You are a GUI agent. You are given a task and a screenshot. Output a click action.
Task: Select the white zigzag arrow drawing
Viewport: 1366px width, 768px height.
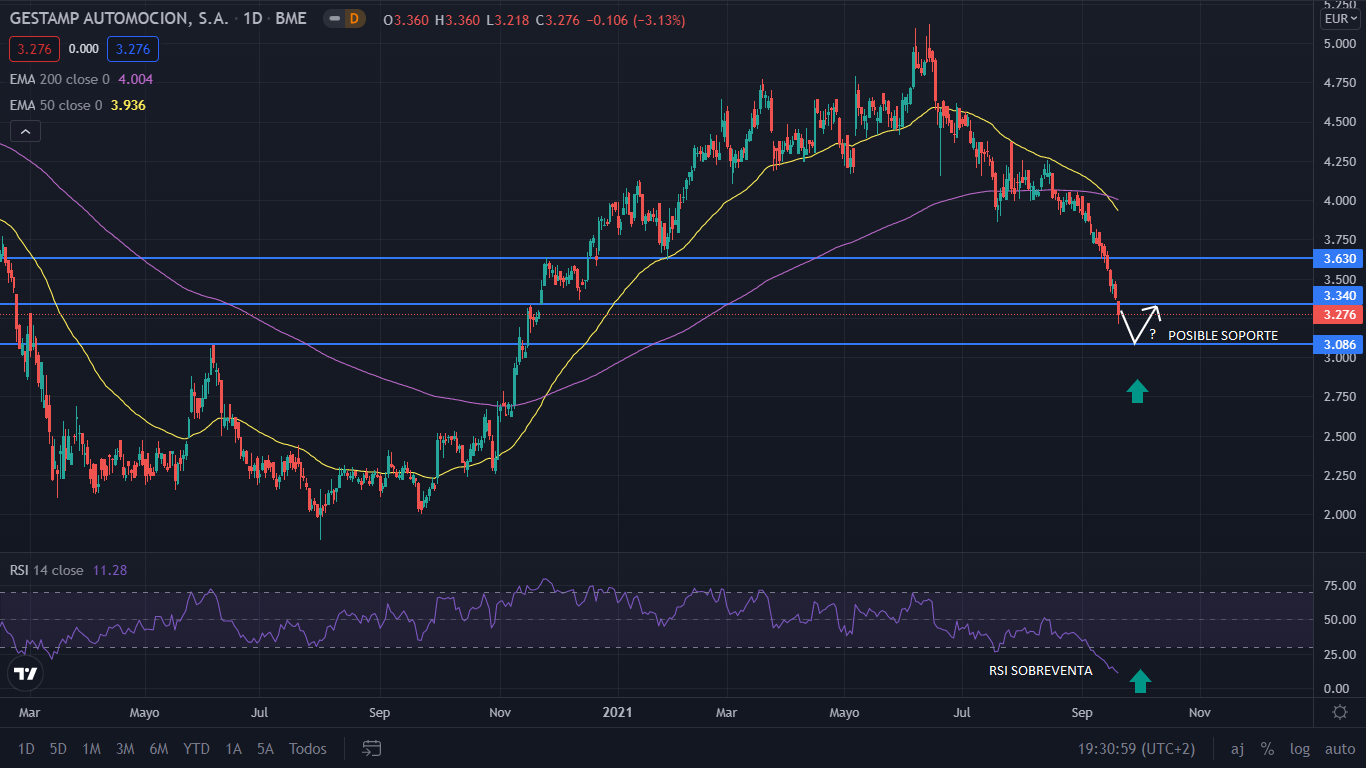pos(1138,323)
